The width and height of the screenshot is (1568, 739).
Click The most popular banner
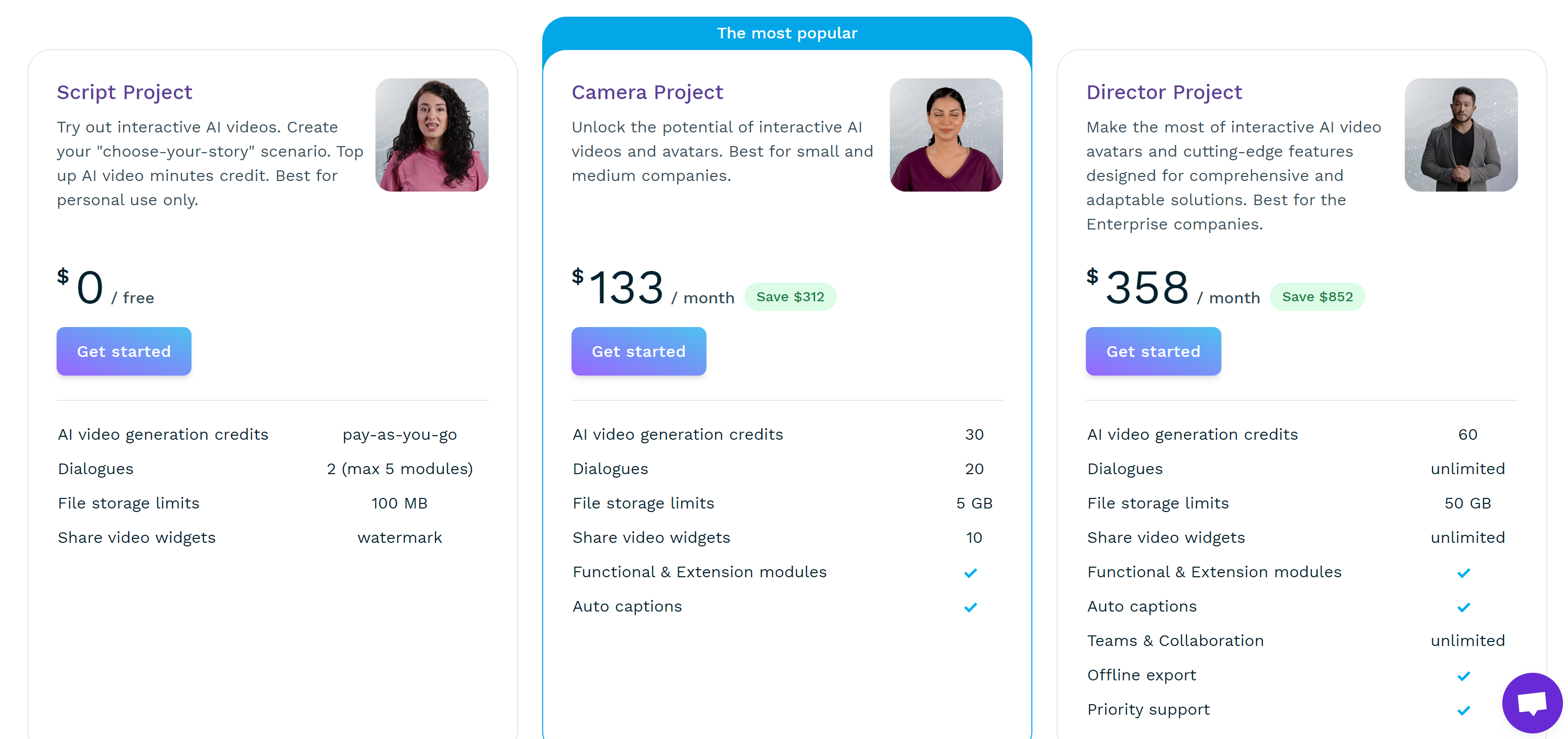click(786, 33)
